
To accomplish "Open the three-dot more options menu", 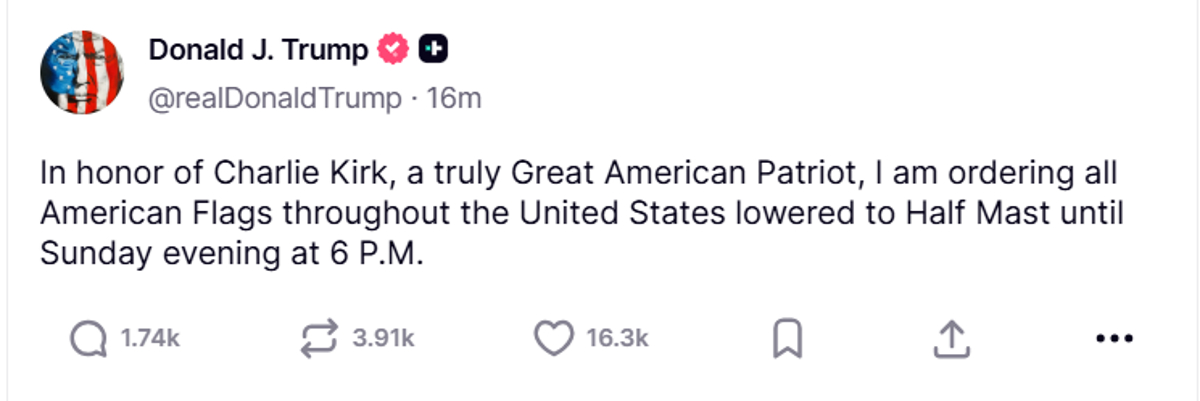I will coord(1113,340).
